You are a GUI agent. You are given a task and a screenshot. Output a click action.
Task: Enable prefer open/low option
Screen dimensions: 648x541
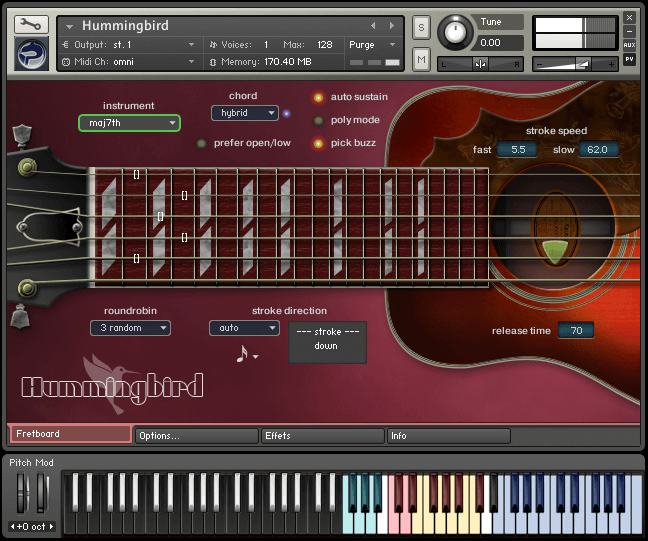tap(201, 143)
